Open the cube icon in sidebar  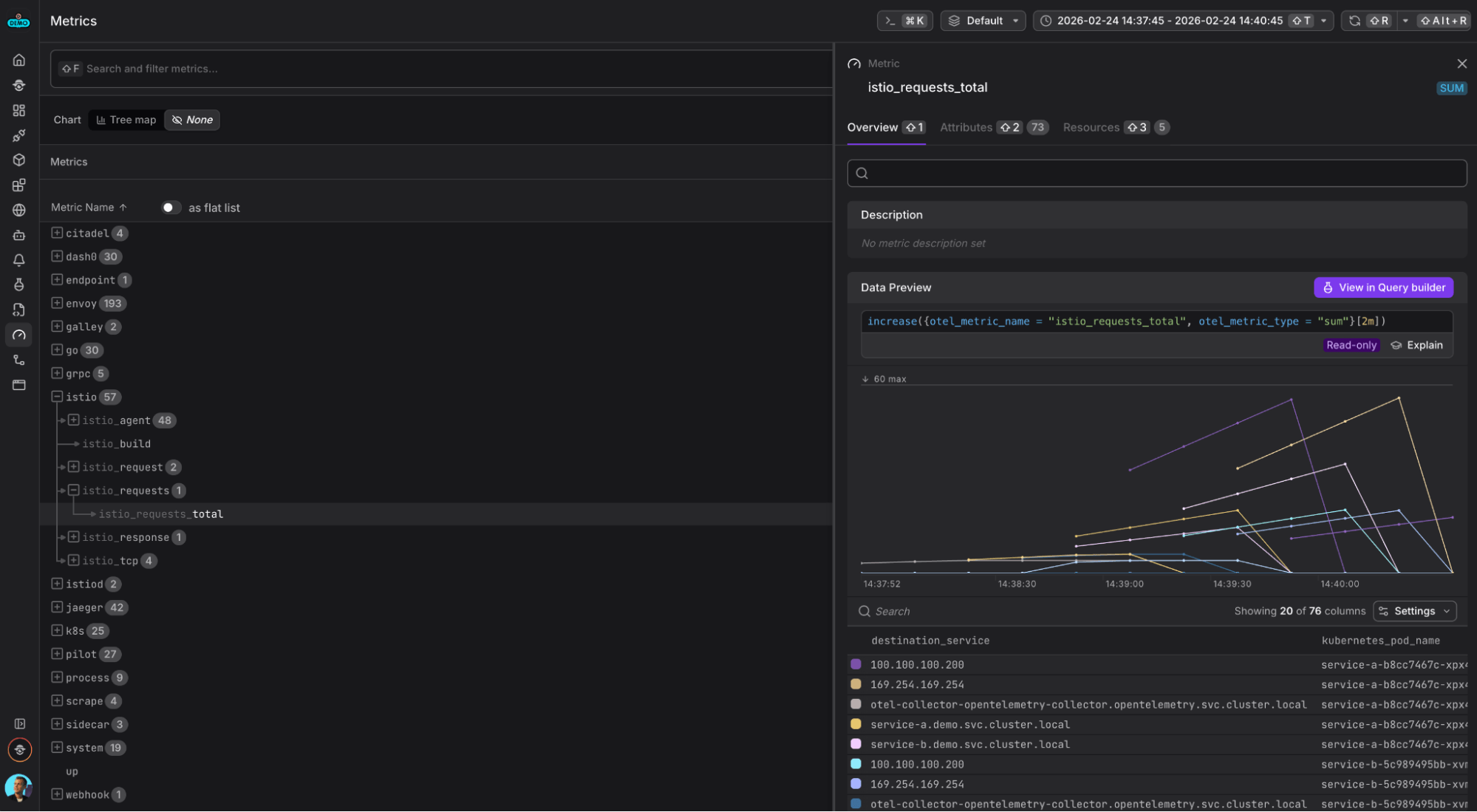(x=19, y=160)
